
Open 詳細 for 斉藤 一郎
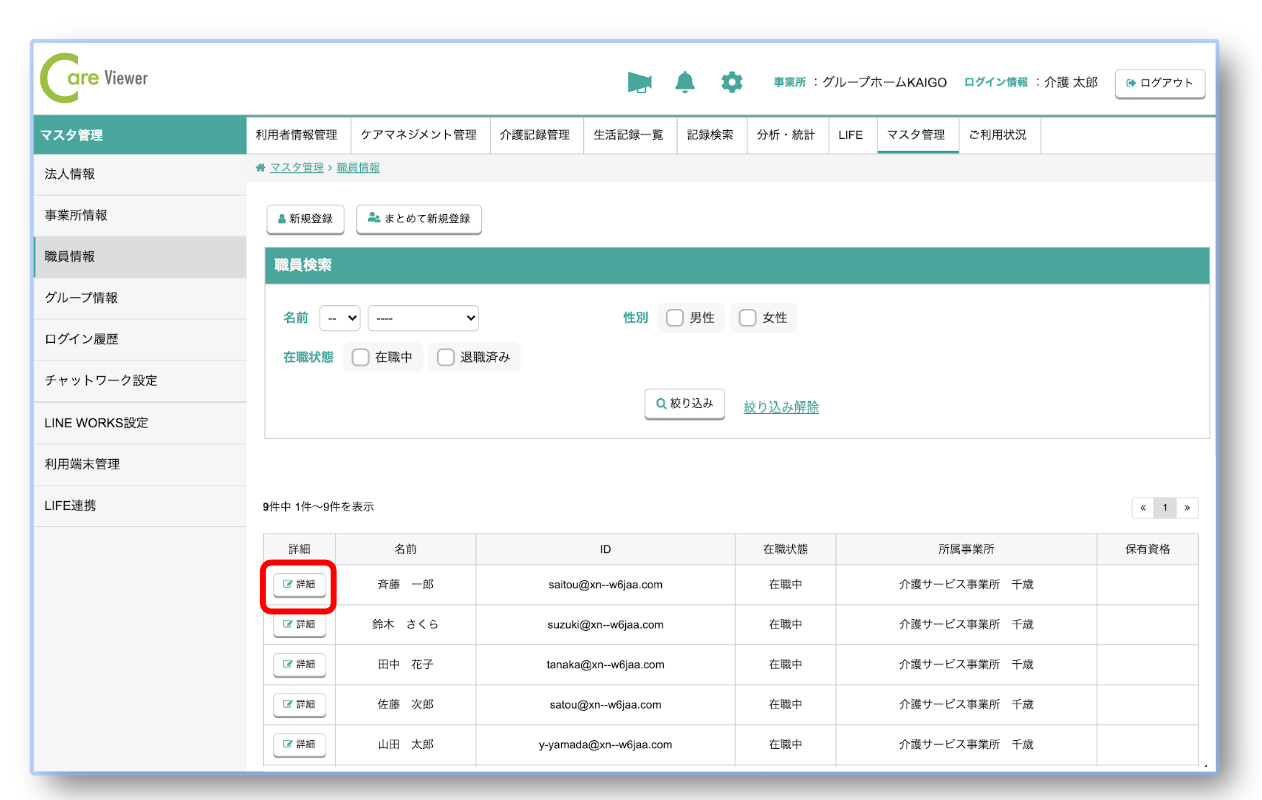click(299, 584)
